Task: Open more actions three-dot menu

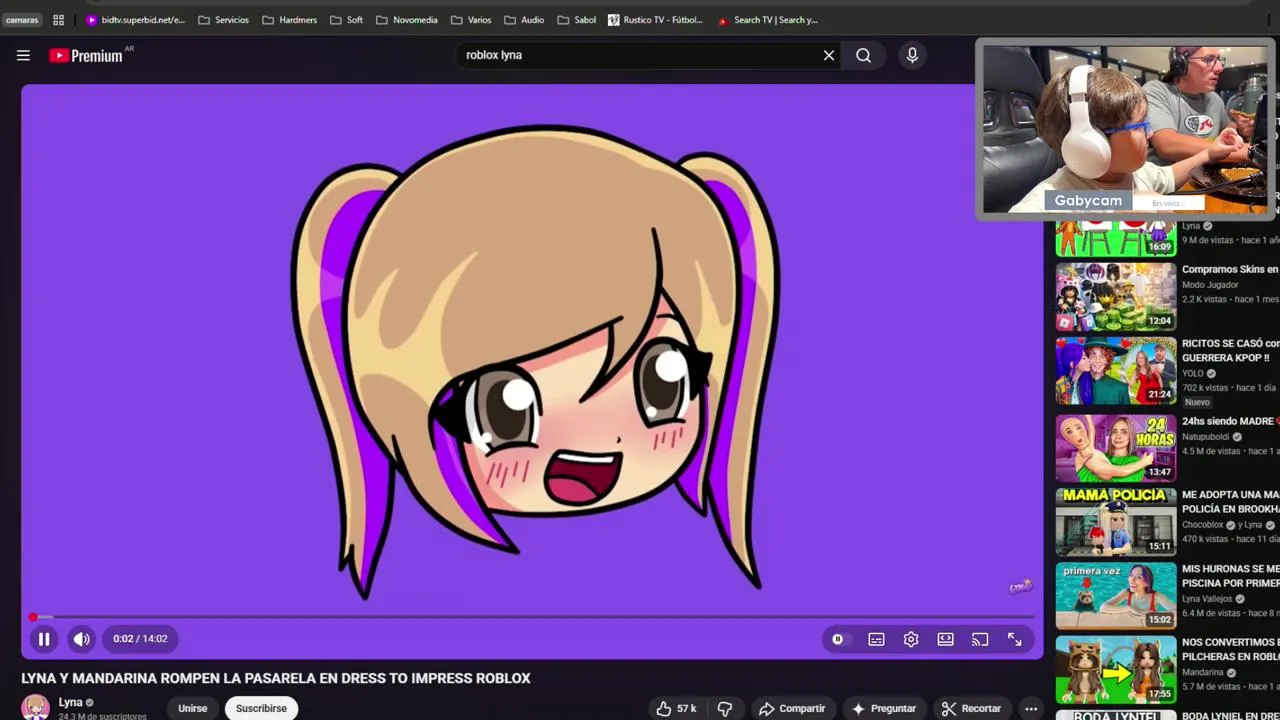Action: coord(1031,709)
